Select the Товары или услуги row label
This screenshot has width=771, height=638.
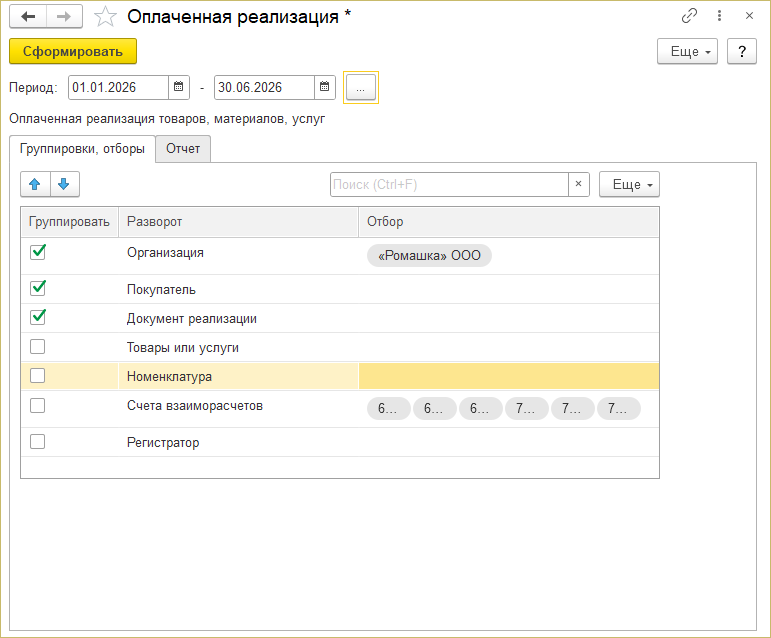[183, 348]
